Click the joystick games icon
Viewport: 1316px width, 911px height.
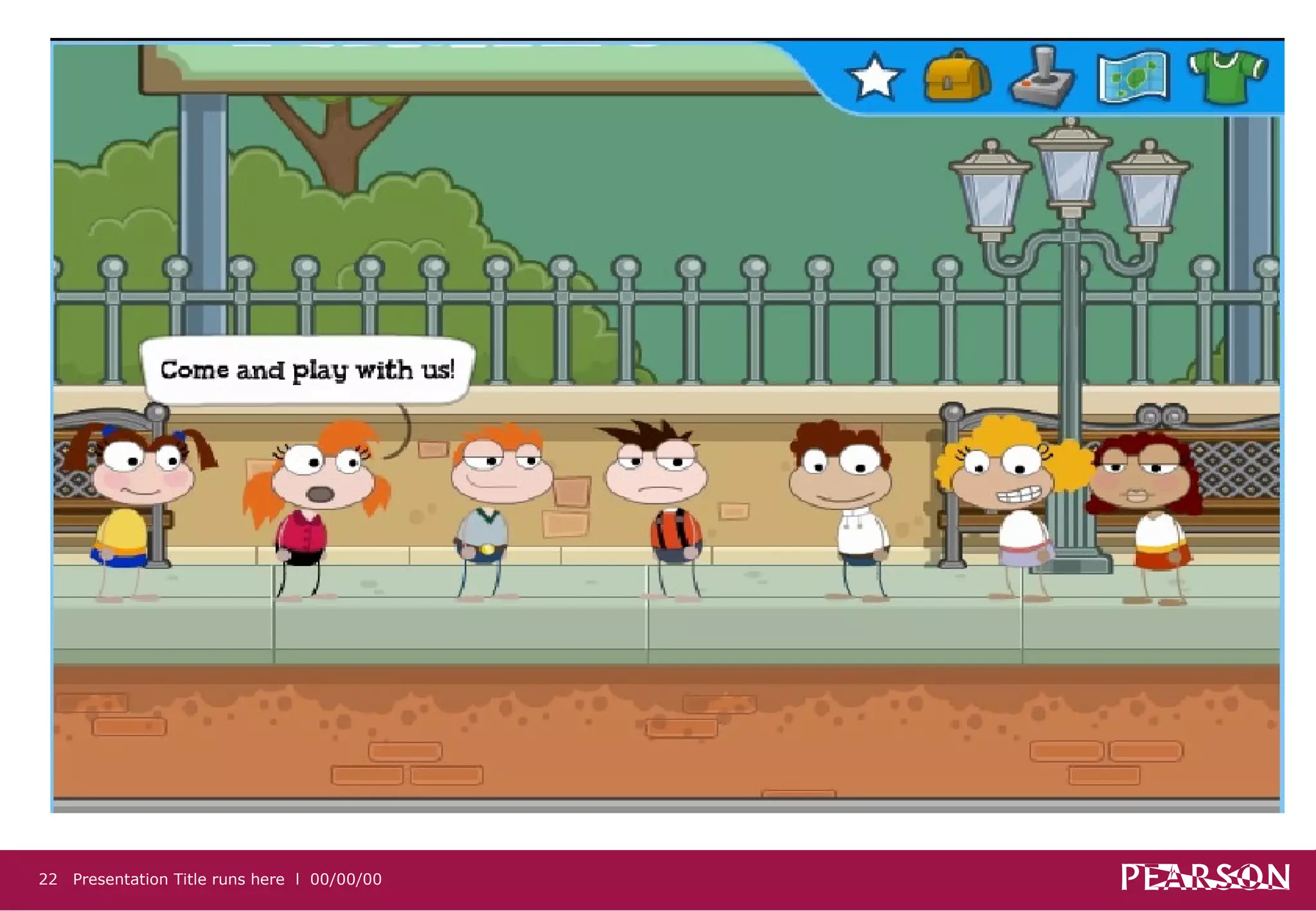[x=1042, y=78]
